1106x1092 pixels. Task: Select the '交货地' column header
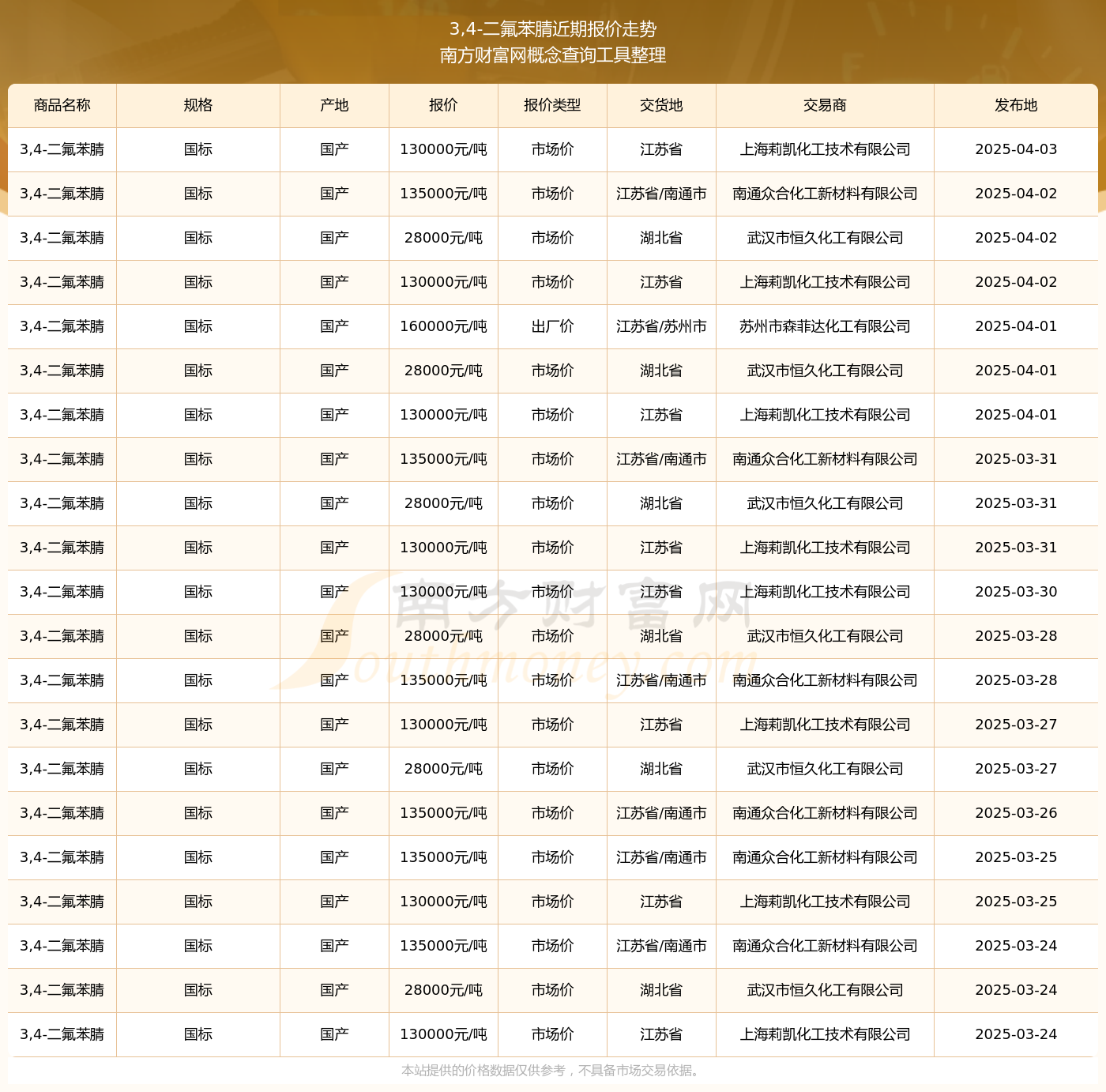click(x=661, y=105)
